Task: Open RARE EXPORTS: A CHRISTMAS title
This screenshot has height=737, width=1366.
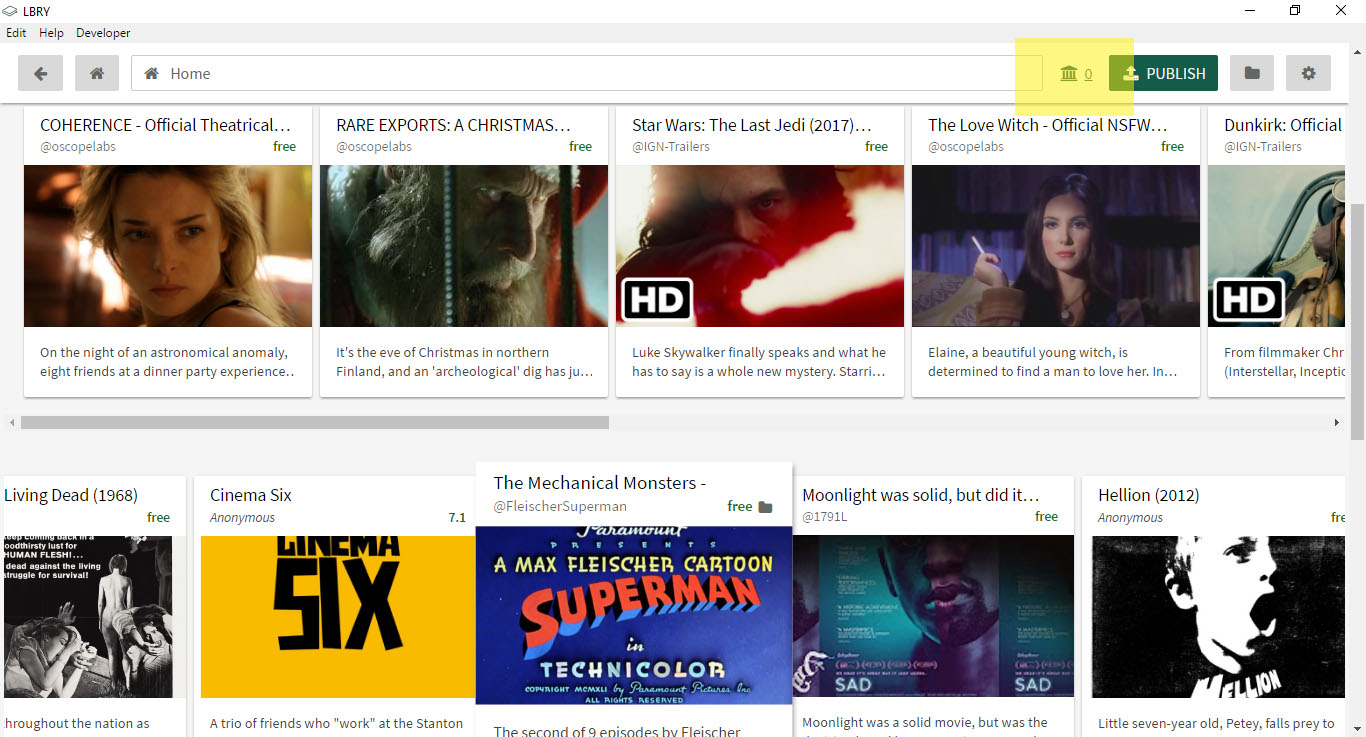Action: pyautogui.click(x=453, y=125)
